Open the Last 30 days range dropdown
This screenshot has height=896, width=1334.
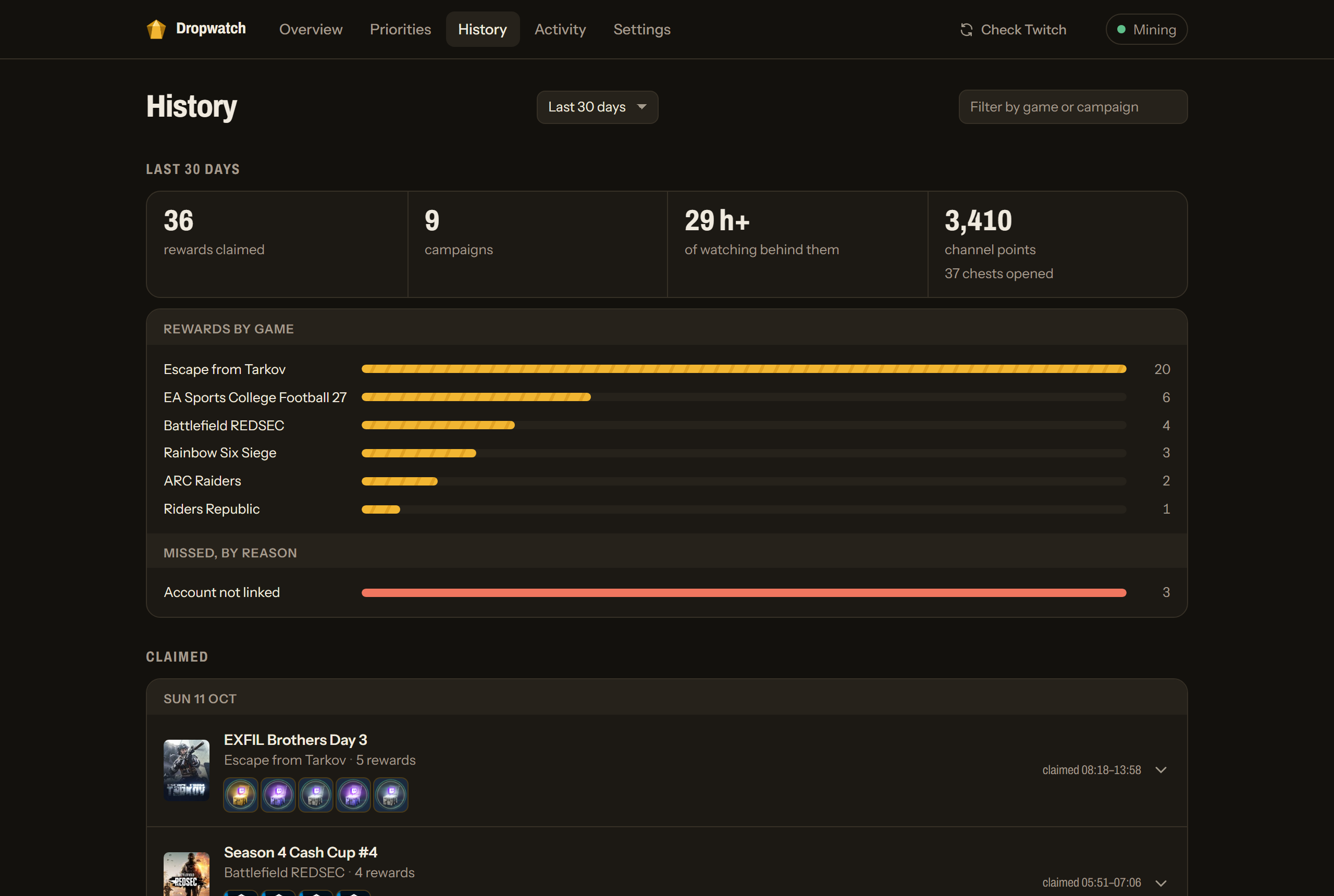[597, 107]
